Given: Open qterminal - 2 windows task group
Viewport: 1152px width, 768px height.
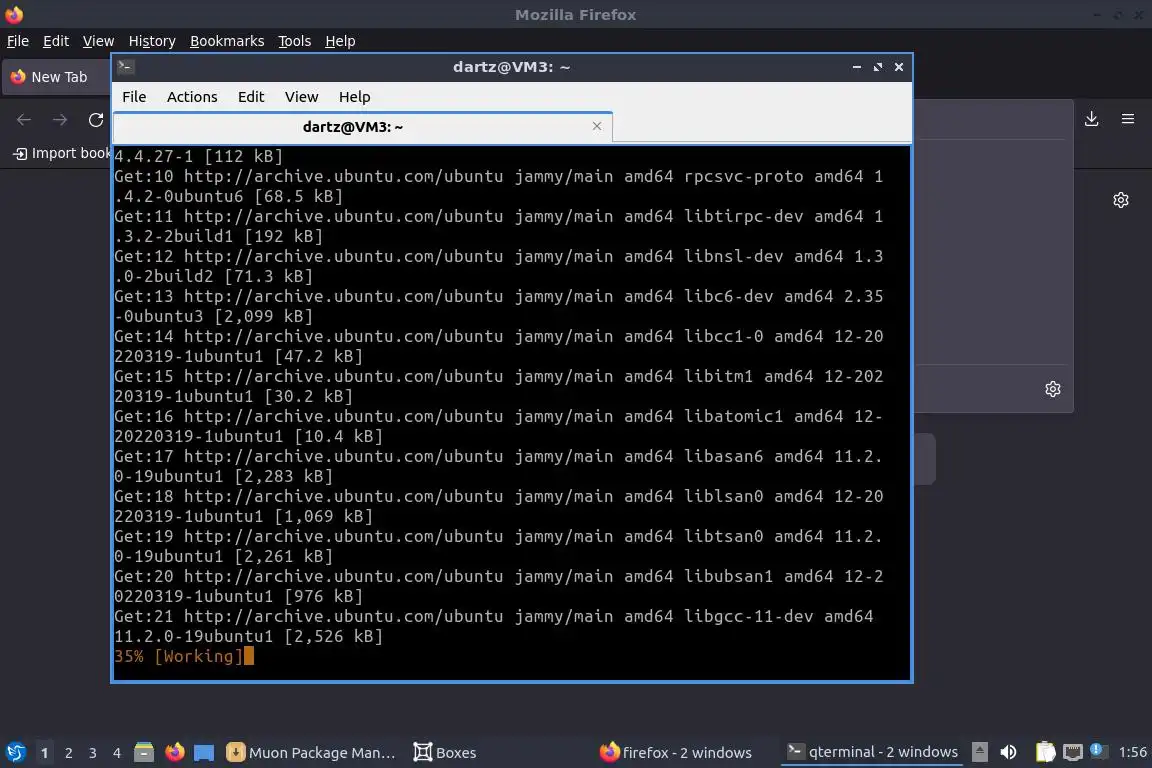Looking at the screenshot, I should tap(873, 752).
